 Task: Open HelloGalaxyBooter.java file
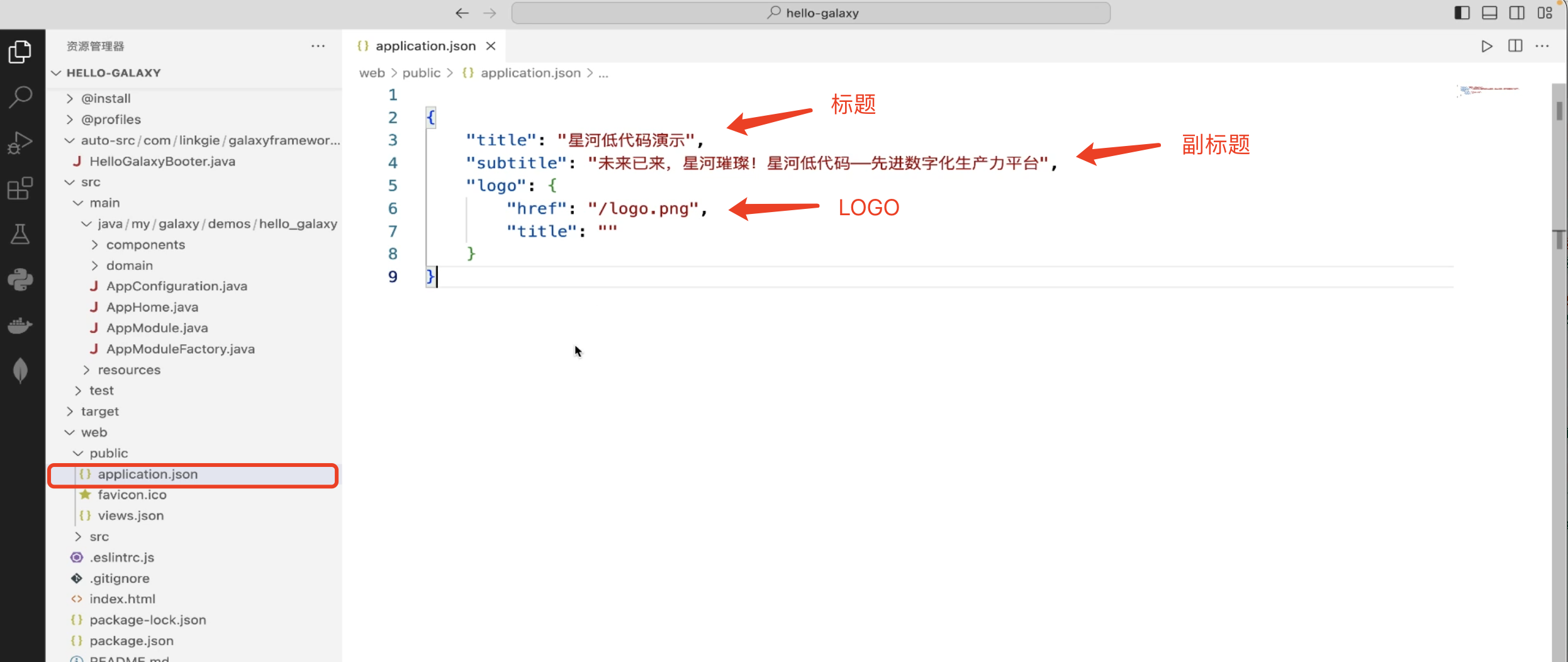click(194, 161)
